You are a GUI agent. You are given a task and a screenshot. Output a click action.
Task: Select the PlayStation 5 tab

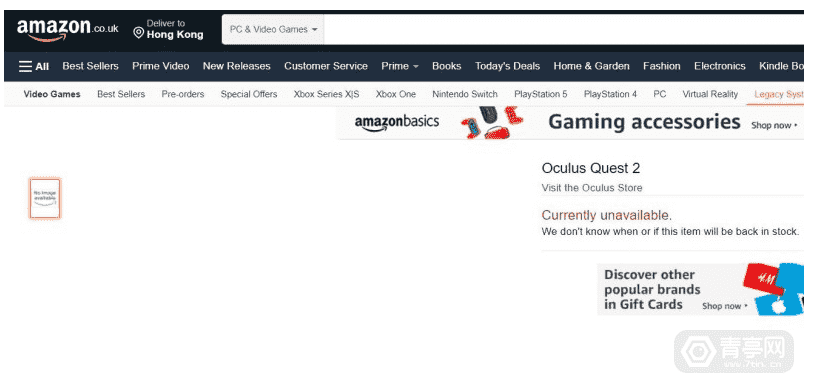(x=540, y=94)
